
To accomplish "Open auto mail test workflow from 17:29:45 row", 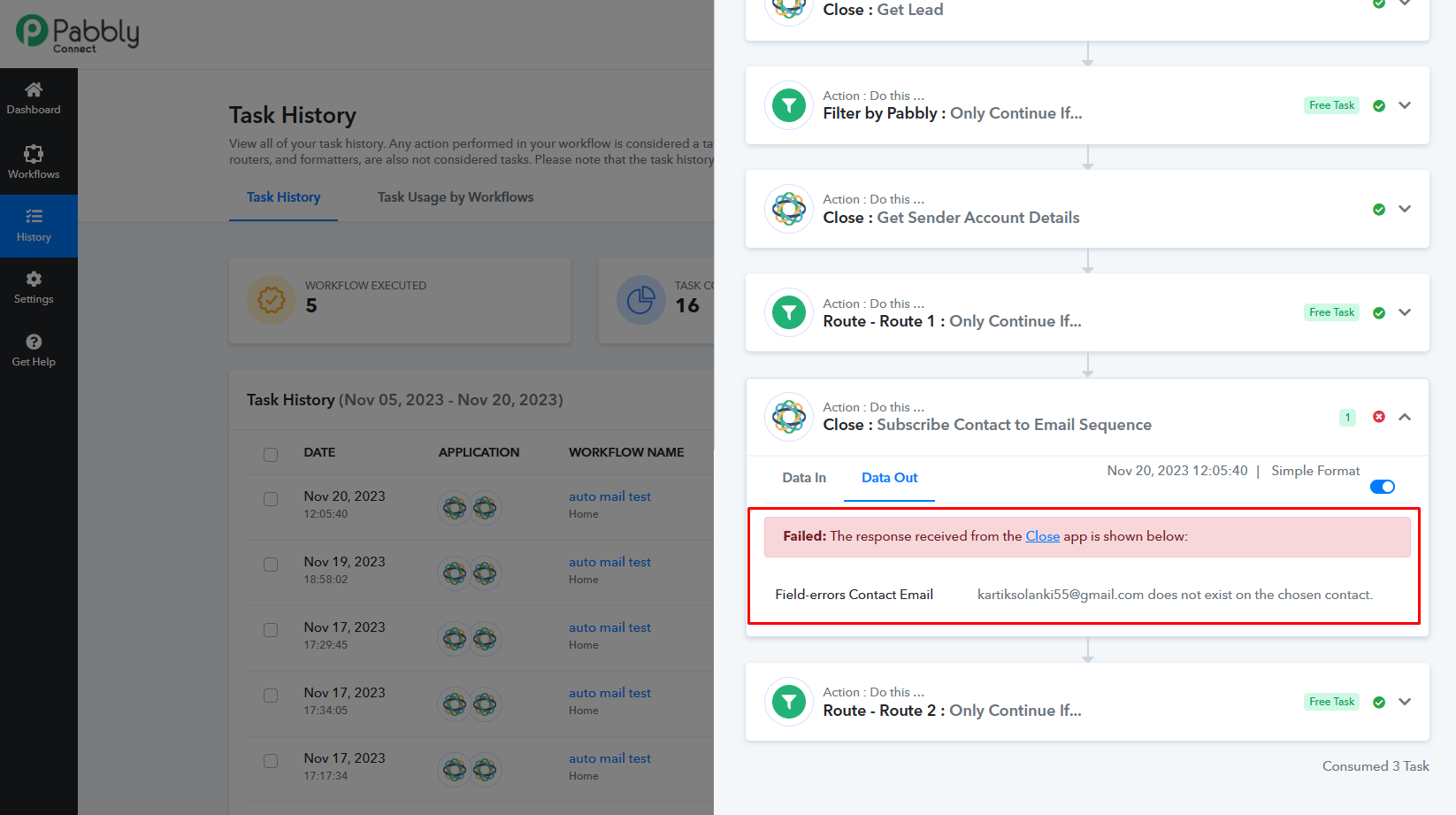I will point(609,627).
